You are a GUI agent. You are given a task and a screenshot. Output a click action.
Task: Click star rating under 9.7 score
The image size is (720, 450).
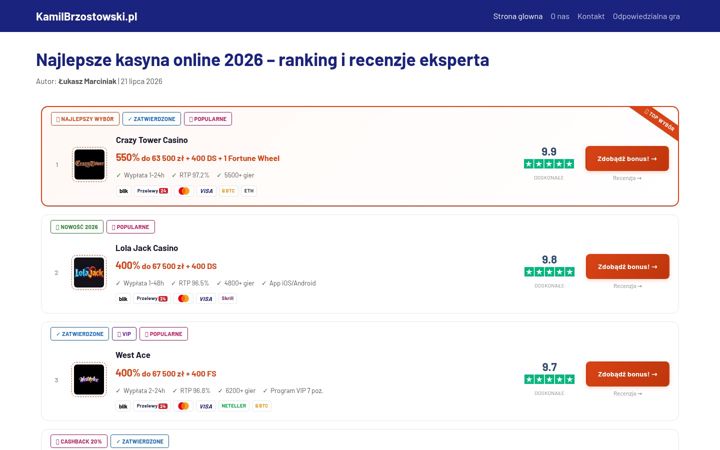(x=549, y=379)
